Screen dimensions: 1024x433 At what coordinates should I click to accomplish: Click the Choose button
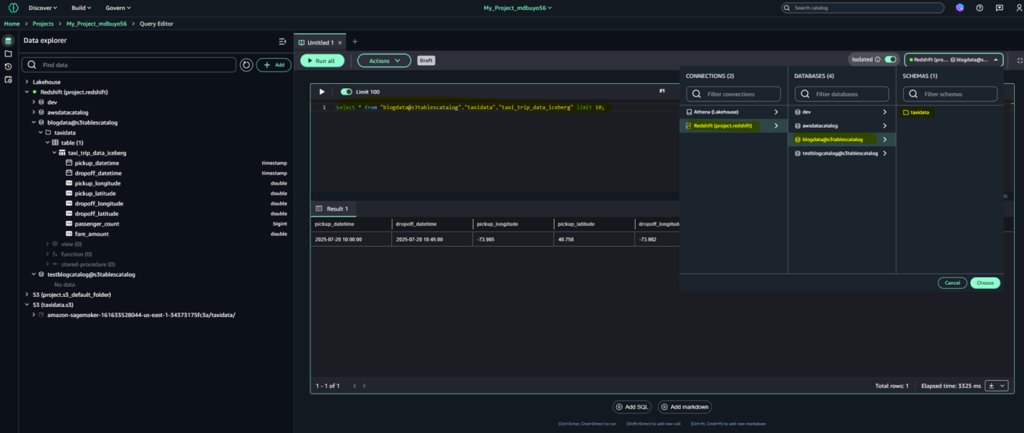[x=984, y=283]
